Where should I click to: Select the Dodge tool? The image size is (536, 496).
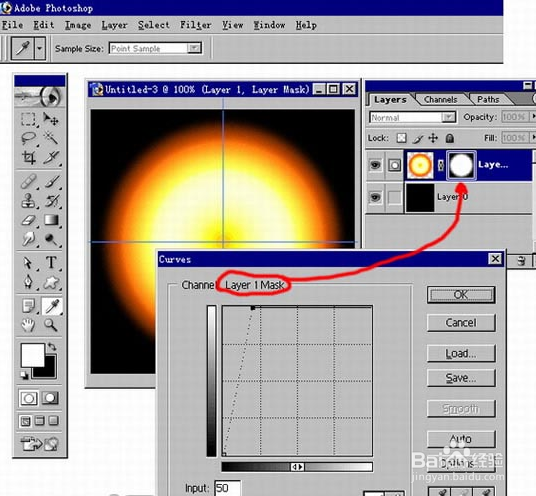[51, 239]
